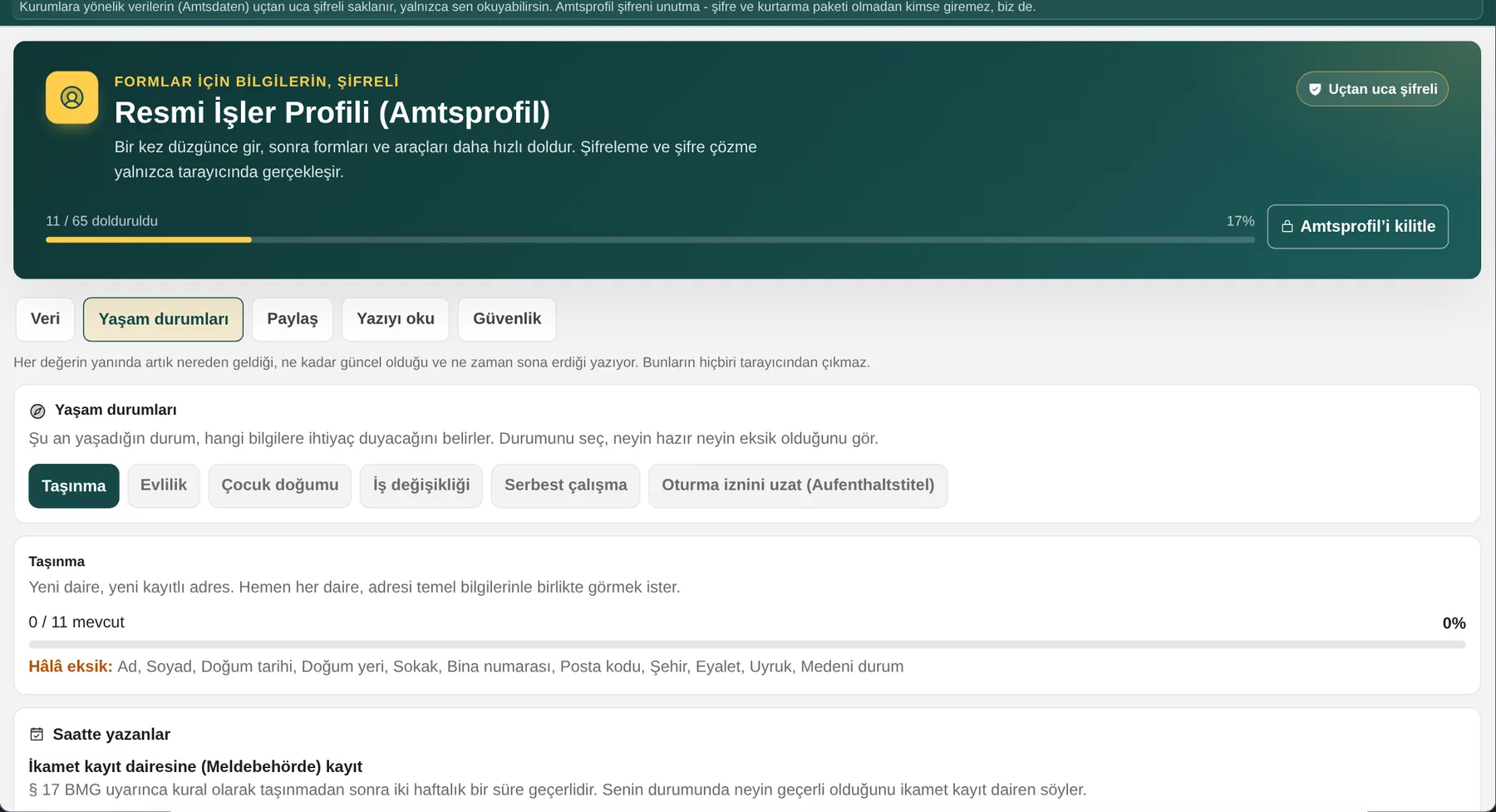
Task: Choose the Serbest çalışma chip
Action: [x=566, y=485]
